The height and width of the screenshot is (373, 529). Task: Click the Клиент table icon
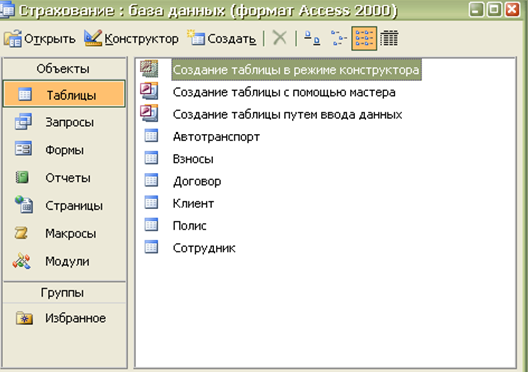pos(151,202)
